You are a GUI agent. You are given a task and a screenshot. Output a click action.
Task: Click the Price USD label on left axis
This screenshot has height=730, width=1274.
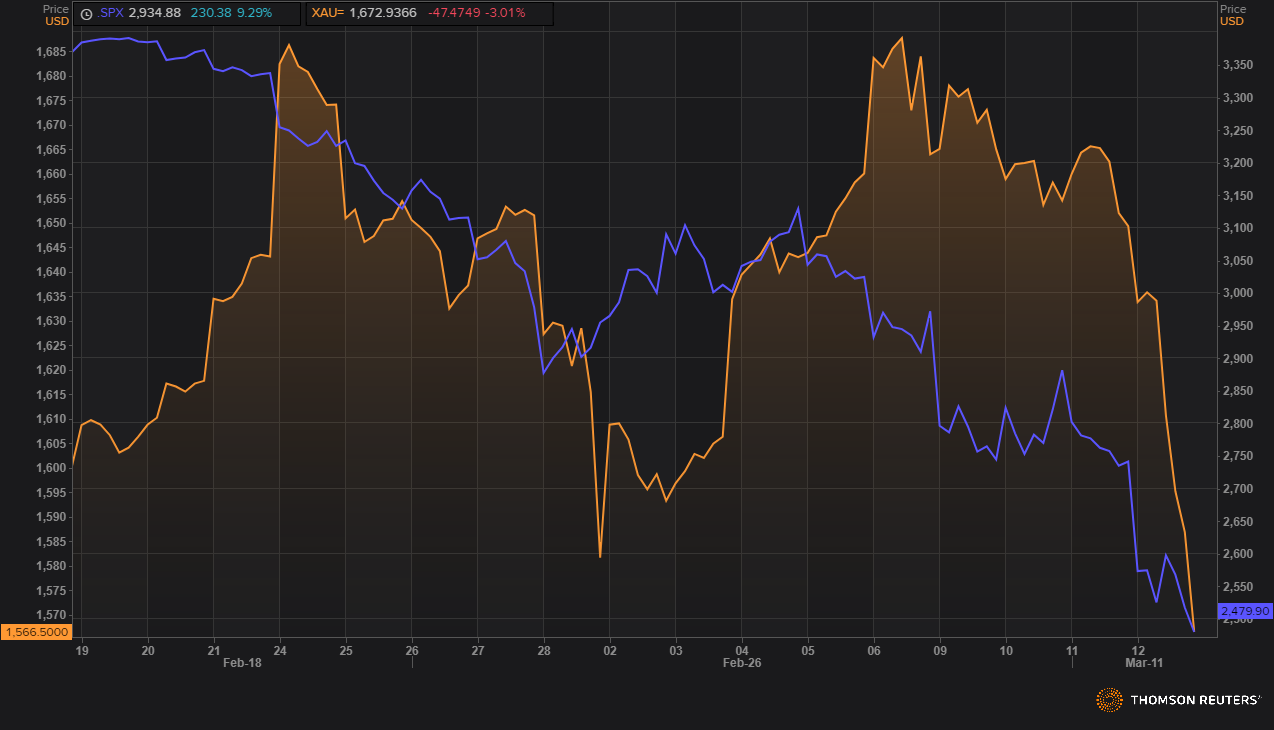pyautogui.click(x=56, y=14)
